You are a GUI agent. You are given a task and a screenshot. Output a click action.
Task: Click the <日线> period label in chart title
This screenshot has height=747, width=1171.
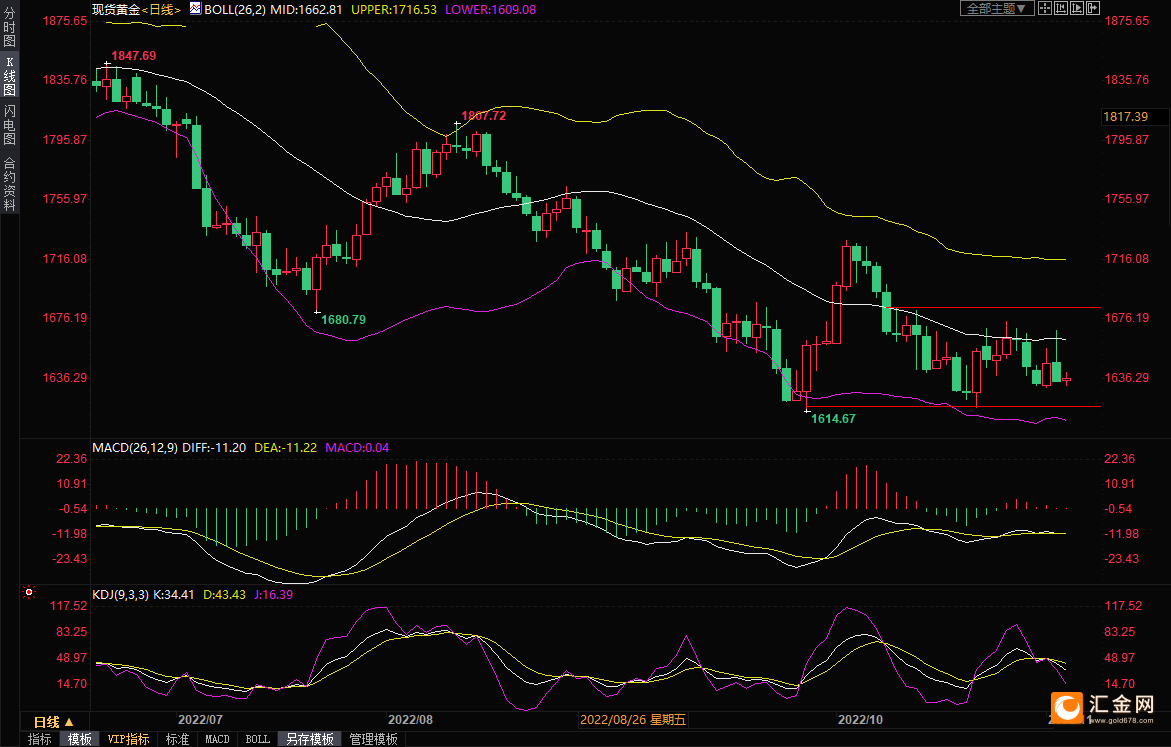[x=160, y=9]
